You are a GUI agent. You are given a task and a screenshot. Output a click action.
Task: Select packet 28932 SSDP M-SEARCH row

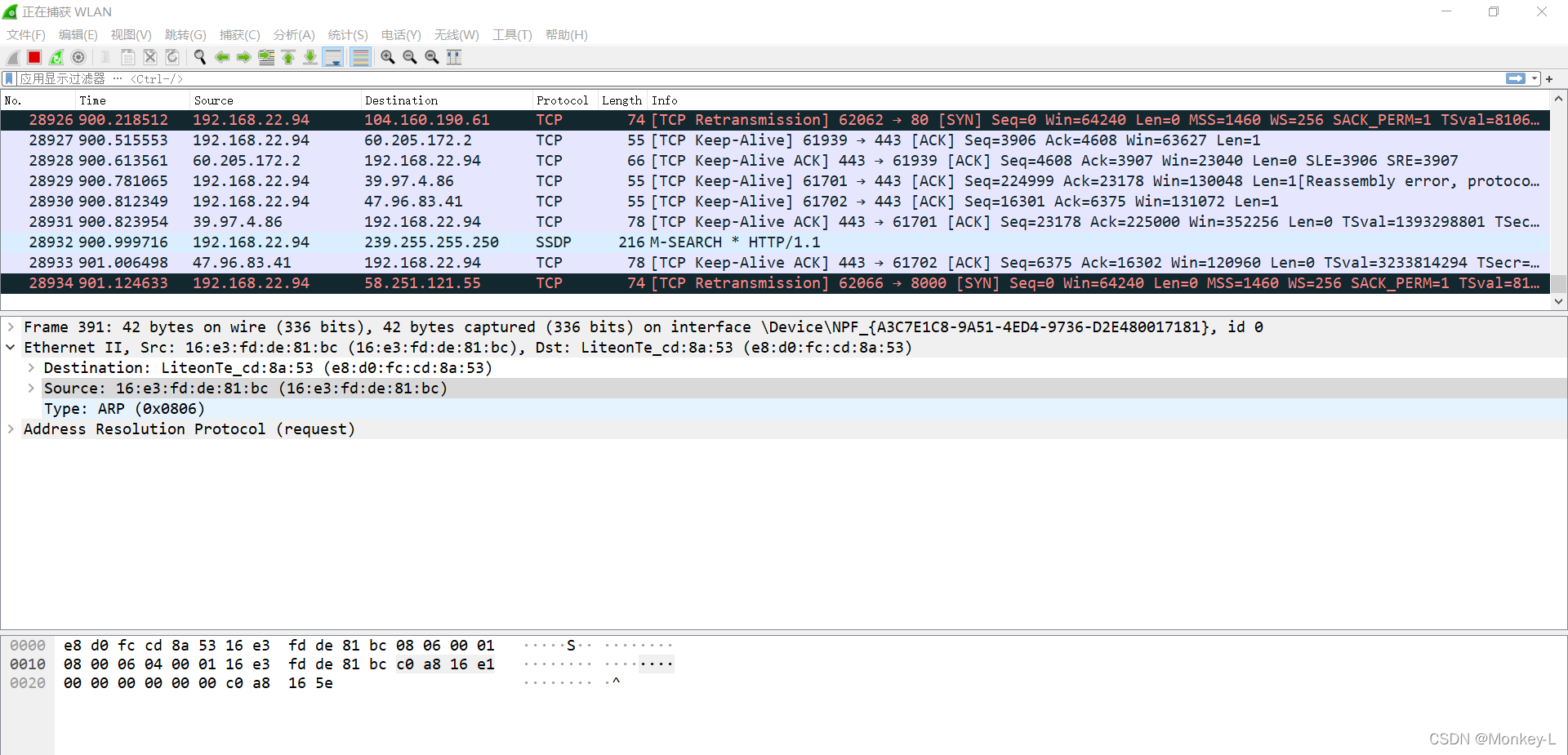click(x=775, y=242)
